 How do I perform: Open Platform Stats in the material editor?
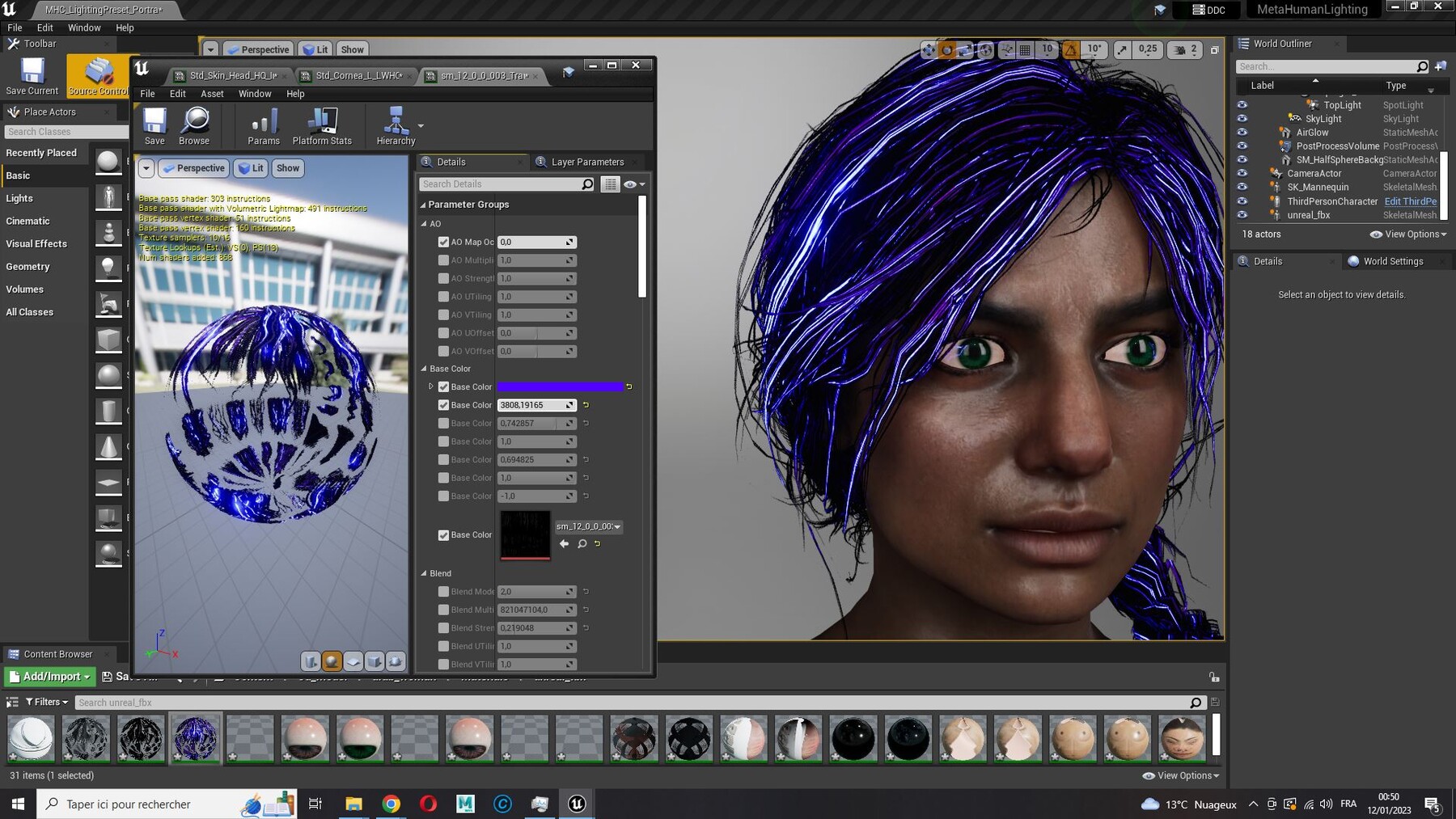322,126
